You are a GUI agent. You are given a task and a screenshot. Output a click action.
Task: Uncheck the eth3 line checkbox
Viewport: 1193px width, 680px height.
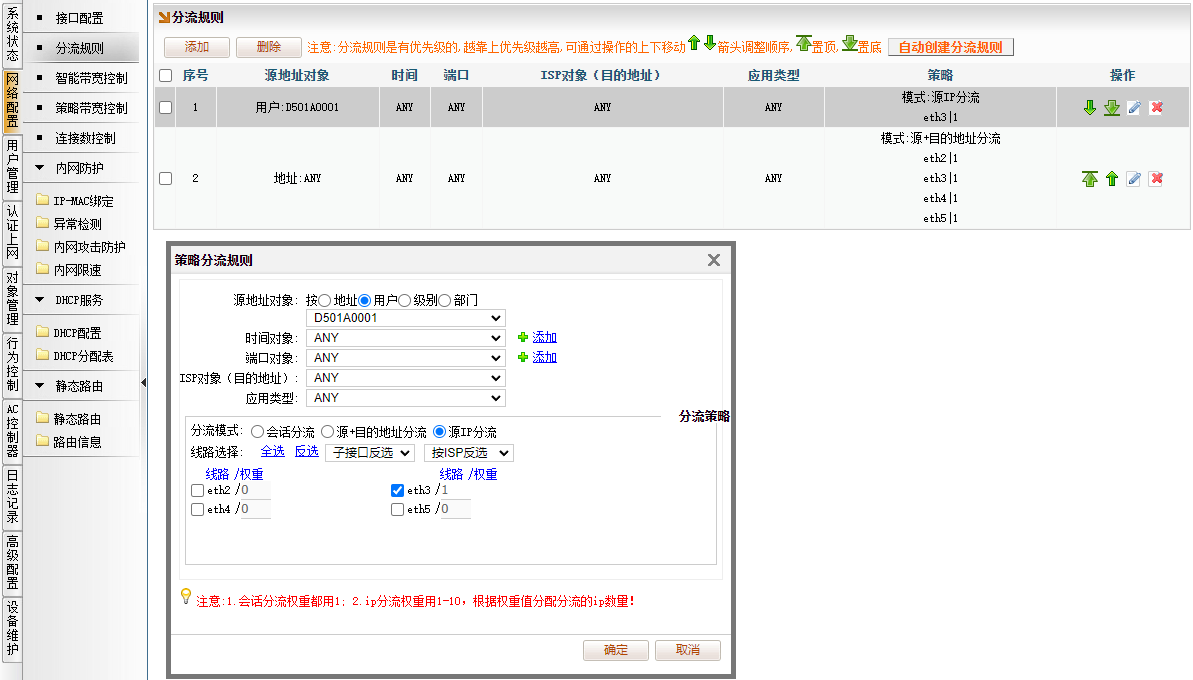click(397, 491)
